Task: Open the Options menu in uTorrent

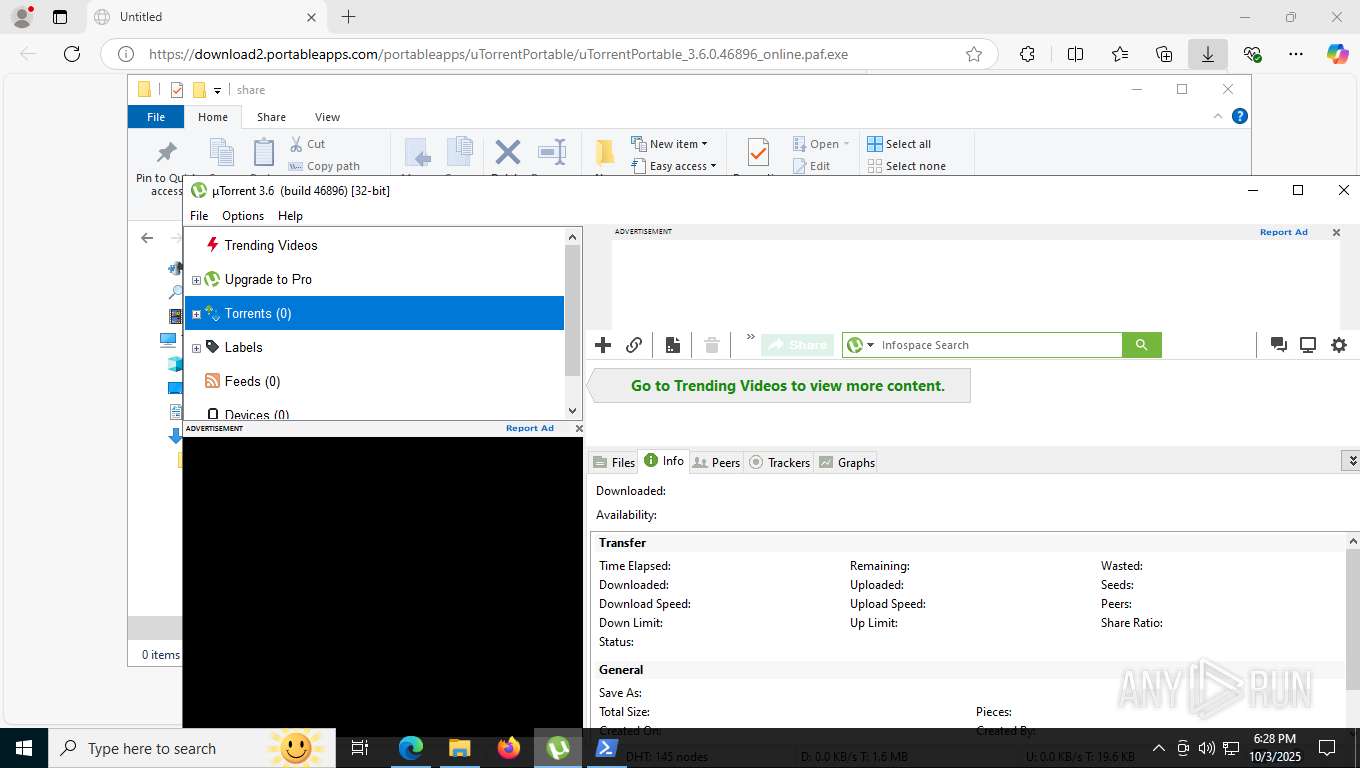Action: coord(243,216)
